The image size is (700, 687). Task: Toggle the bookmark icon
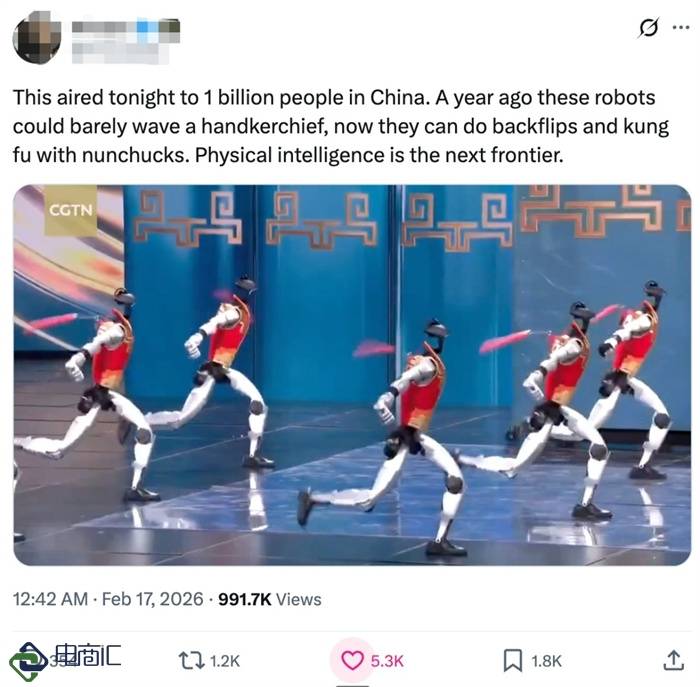tap(512, 661)
